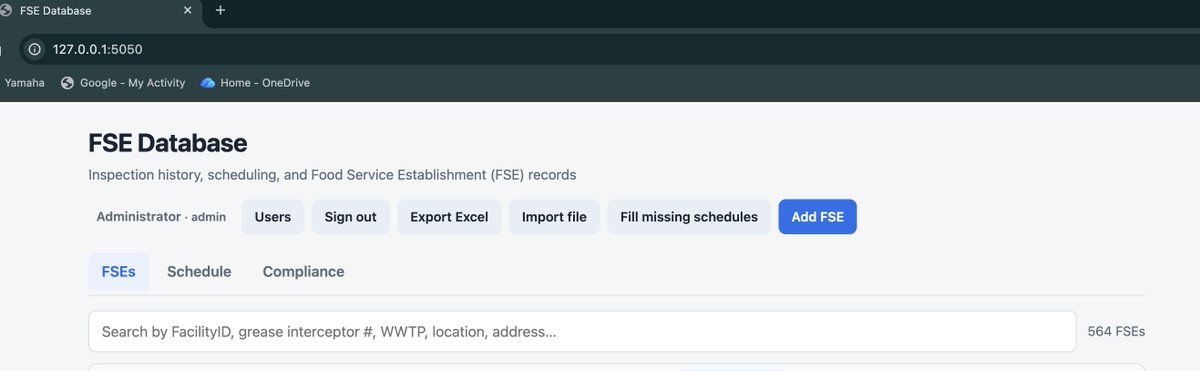Select the FSEs tab
This screenshot has height=371, width=1200.
pyautogui.click(x=119, y=272)
